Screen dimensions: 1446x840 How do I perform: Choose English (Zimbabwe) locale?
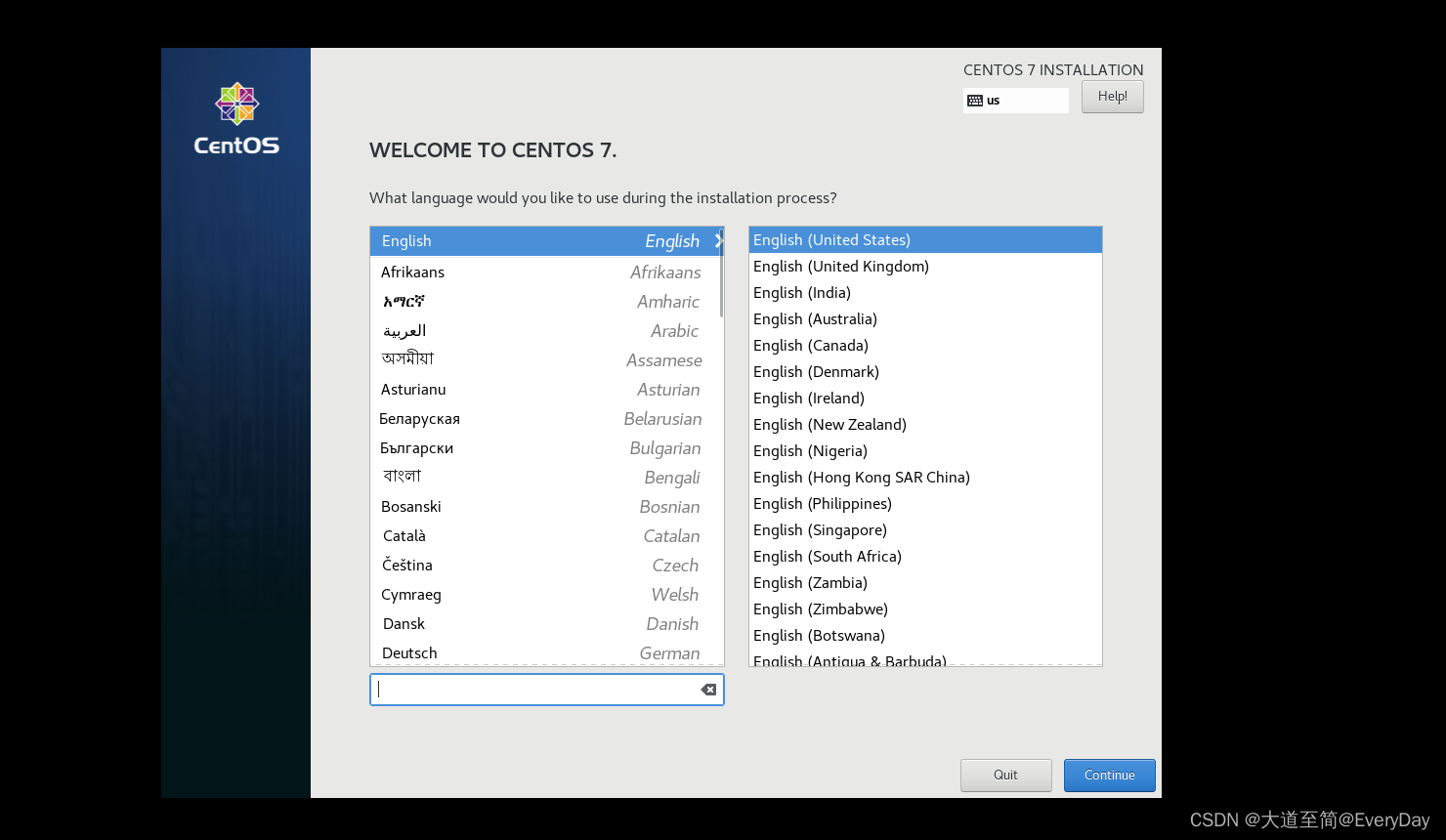925,609
